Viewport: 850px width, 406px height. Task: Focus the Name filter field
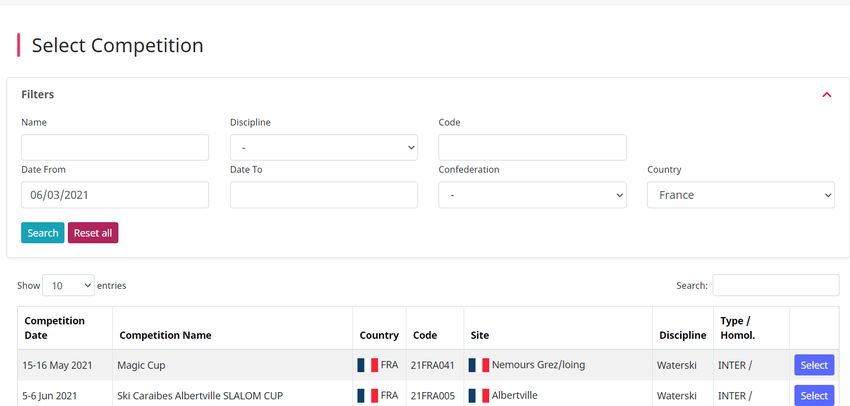(x=115, y=147)
